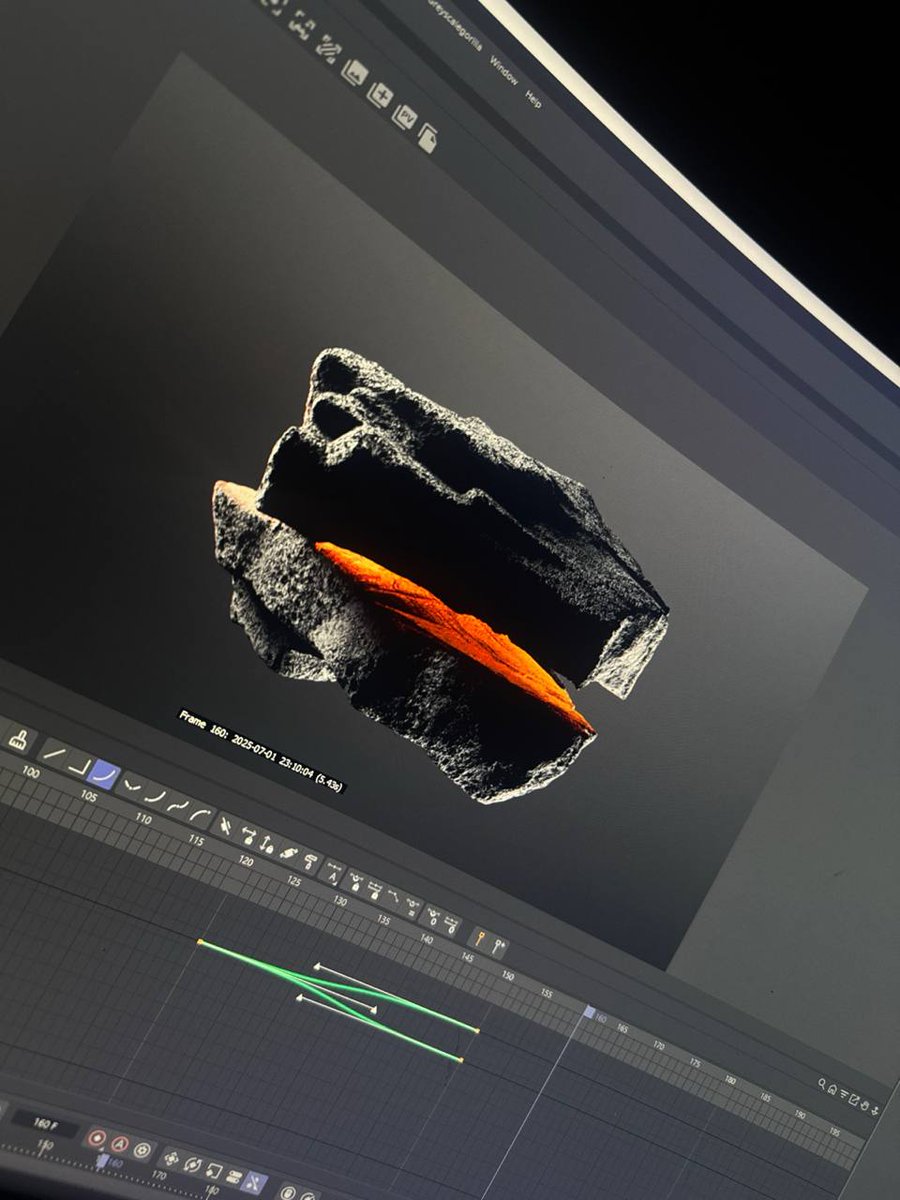Image resolution: width=900 pixels, height=1200 pixels.
Task: Toggle the horizontal lock time icon
Action: point(249,837)
